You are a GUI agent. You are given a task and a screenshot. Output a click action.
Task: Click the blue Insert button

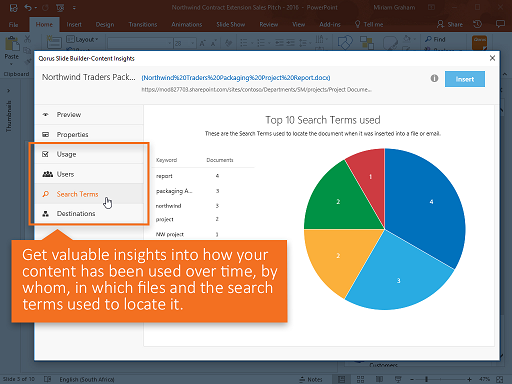coord(465,79)
